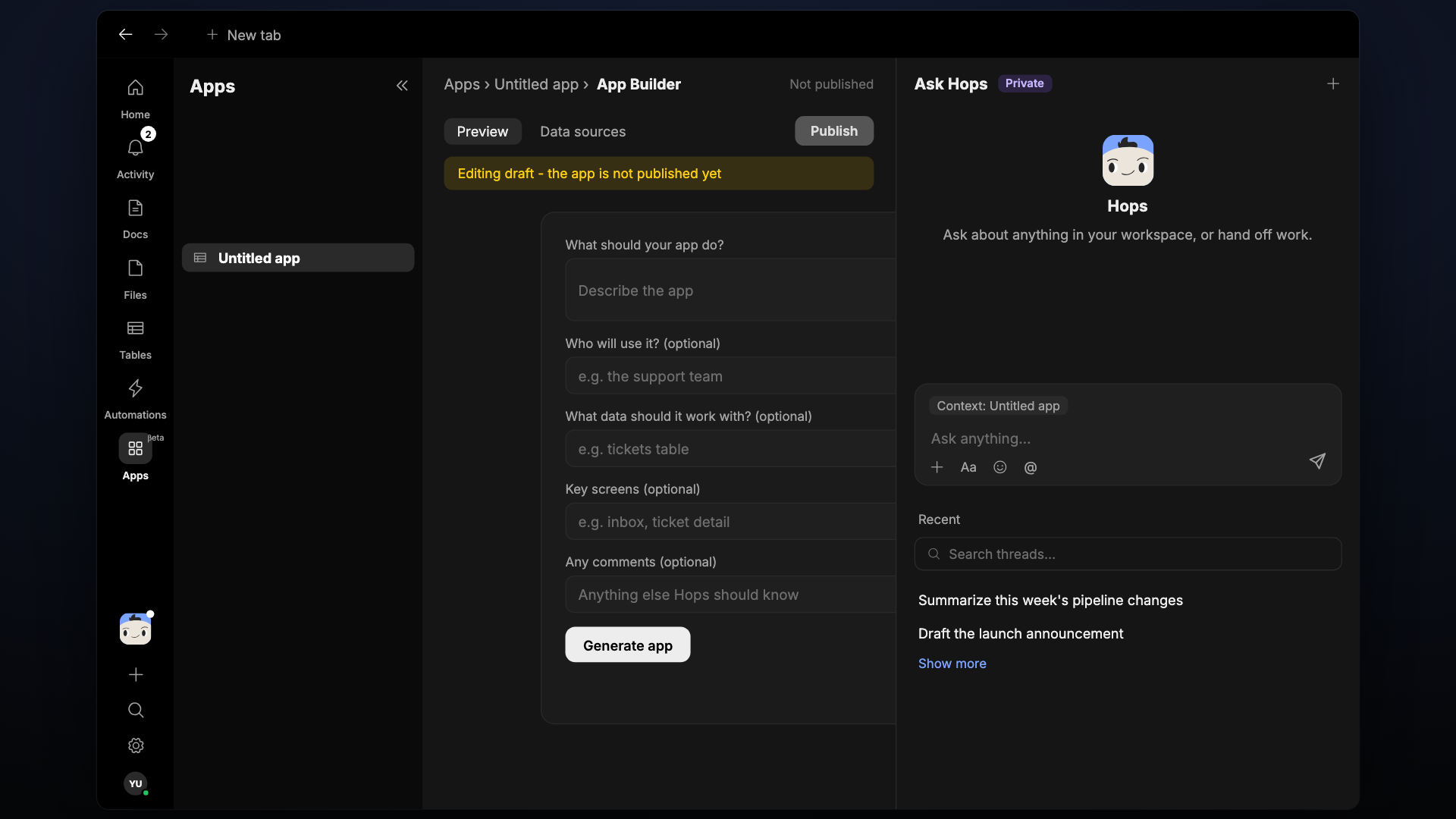The height and width of the screenshot is (819, 1456).
Task: Click the Private badge next to Ask Hops
Action: (1025, 83)
